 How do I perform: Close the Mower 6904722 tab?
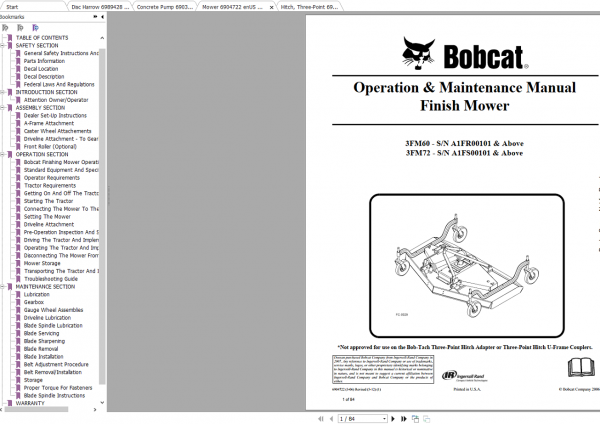pos(271,7)
